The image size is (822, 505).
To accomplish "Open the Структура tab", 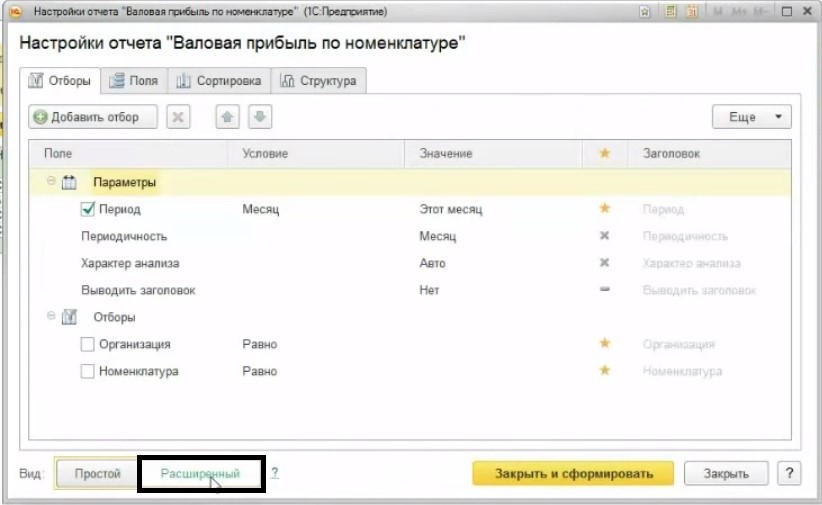I will (x=318, y=81).
